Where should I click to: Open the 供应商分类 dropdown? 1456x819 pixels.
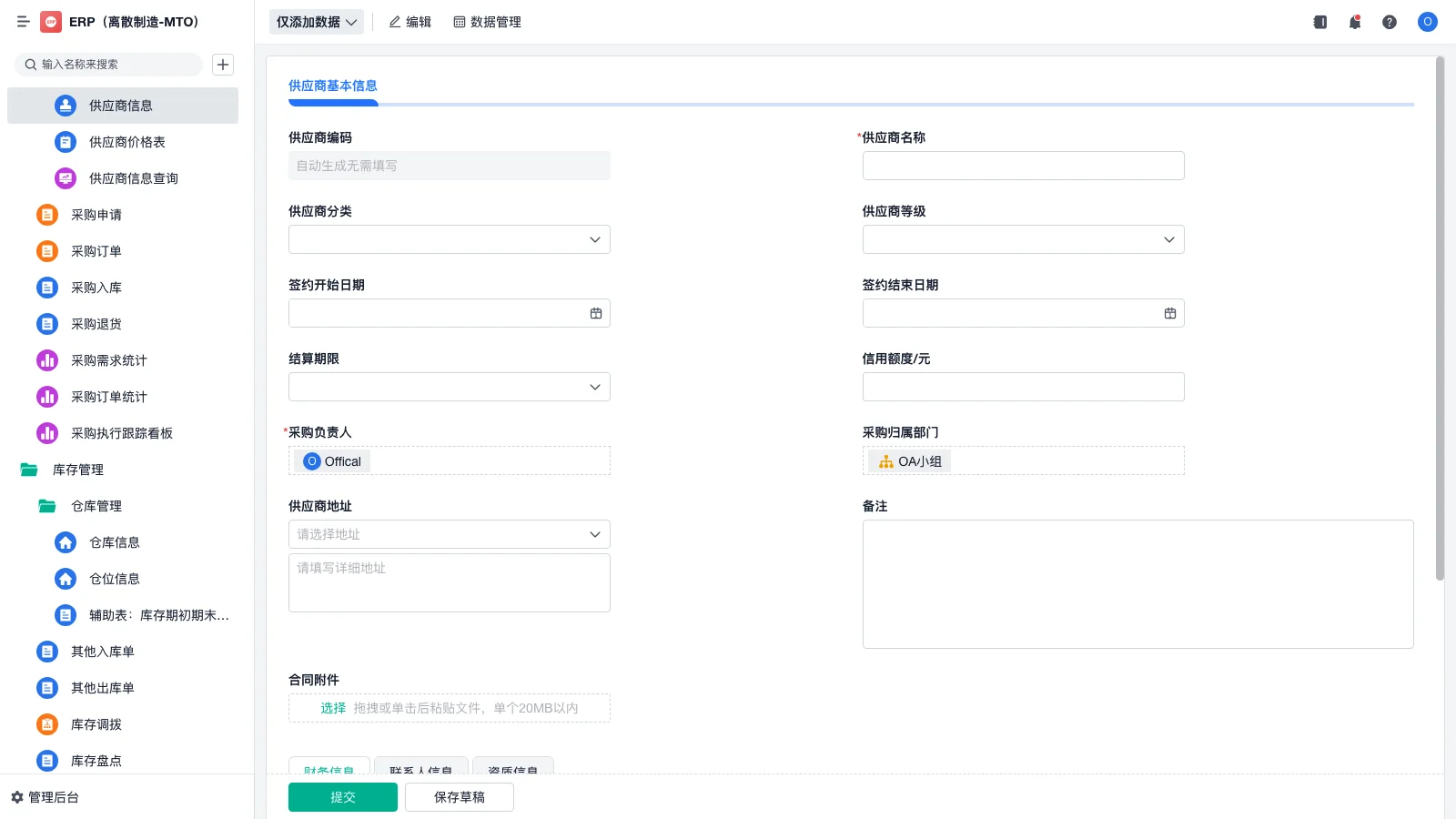[449, 239]
